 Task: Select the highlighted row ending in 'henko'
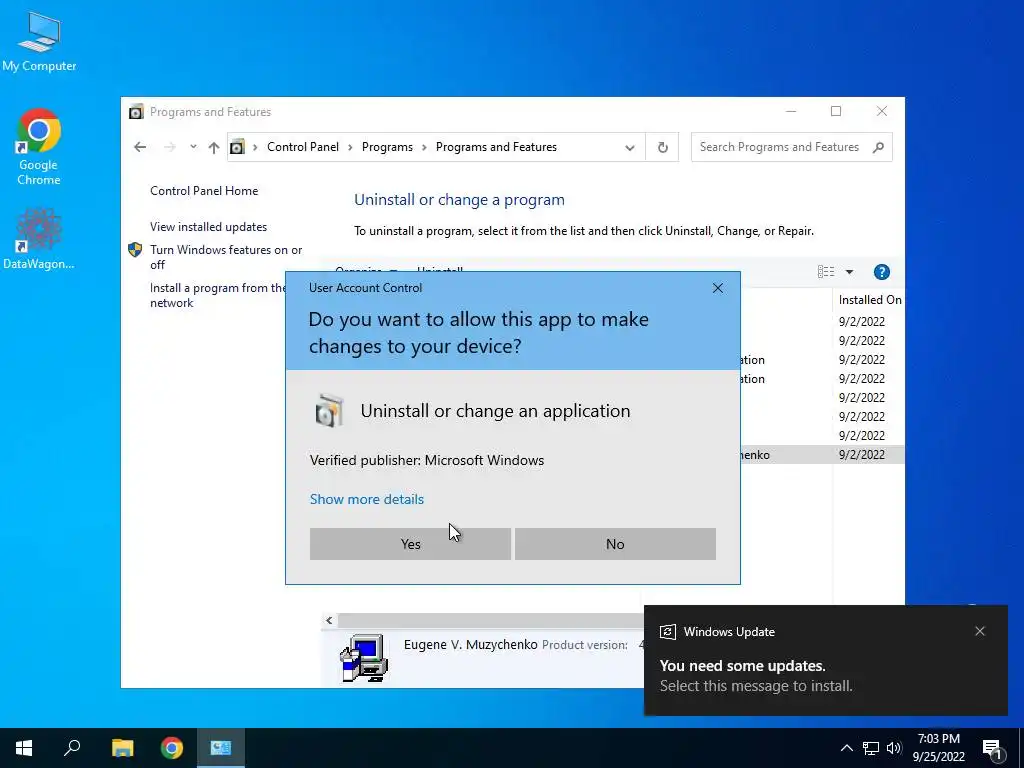[x=823, y=455]
